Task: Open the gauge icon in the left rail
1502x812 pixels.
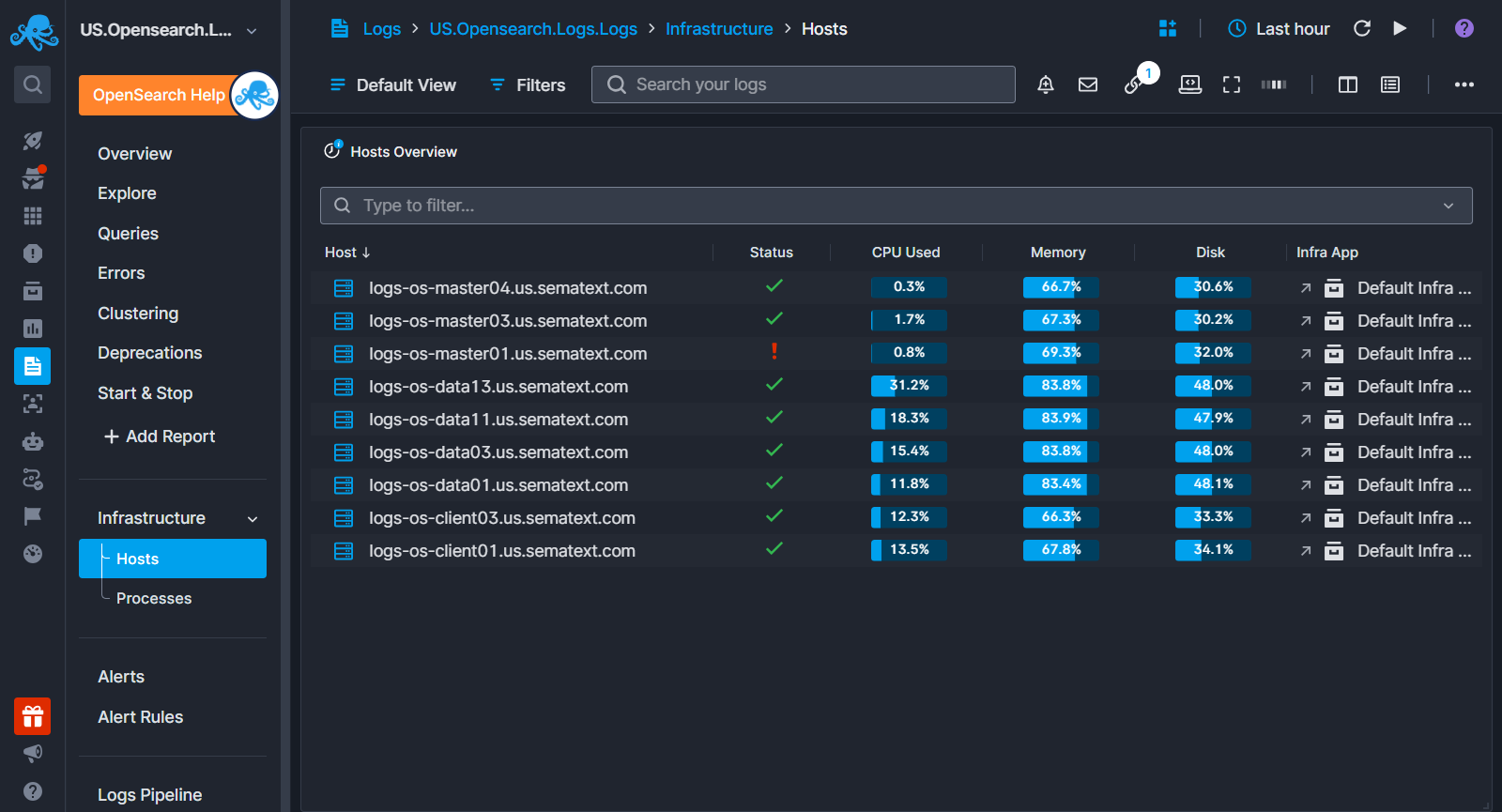Action: tap(33, 554)
